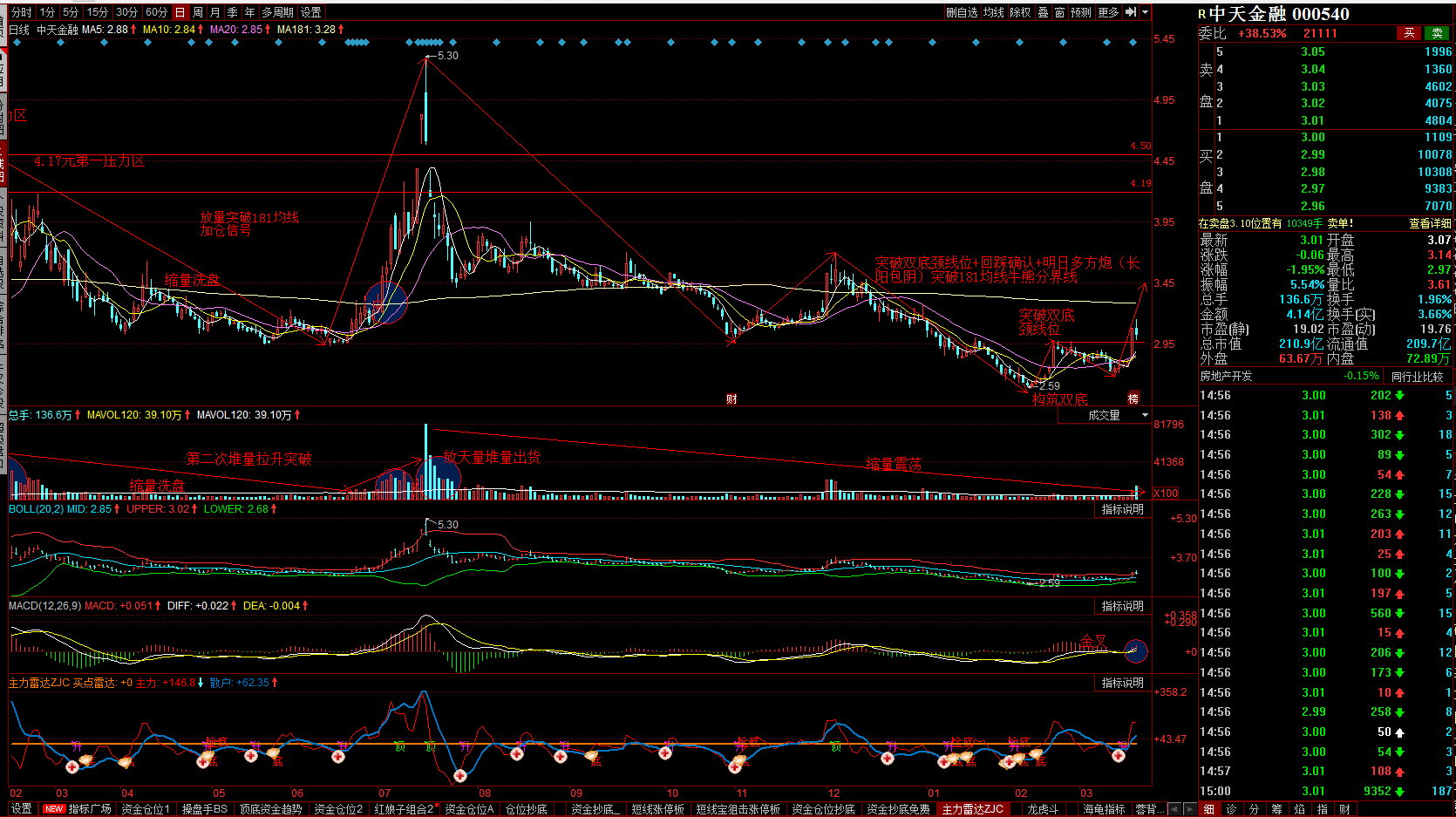Select the 60分 timeframe tab

point(156,12)
